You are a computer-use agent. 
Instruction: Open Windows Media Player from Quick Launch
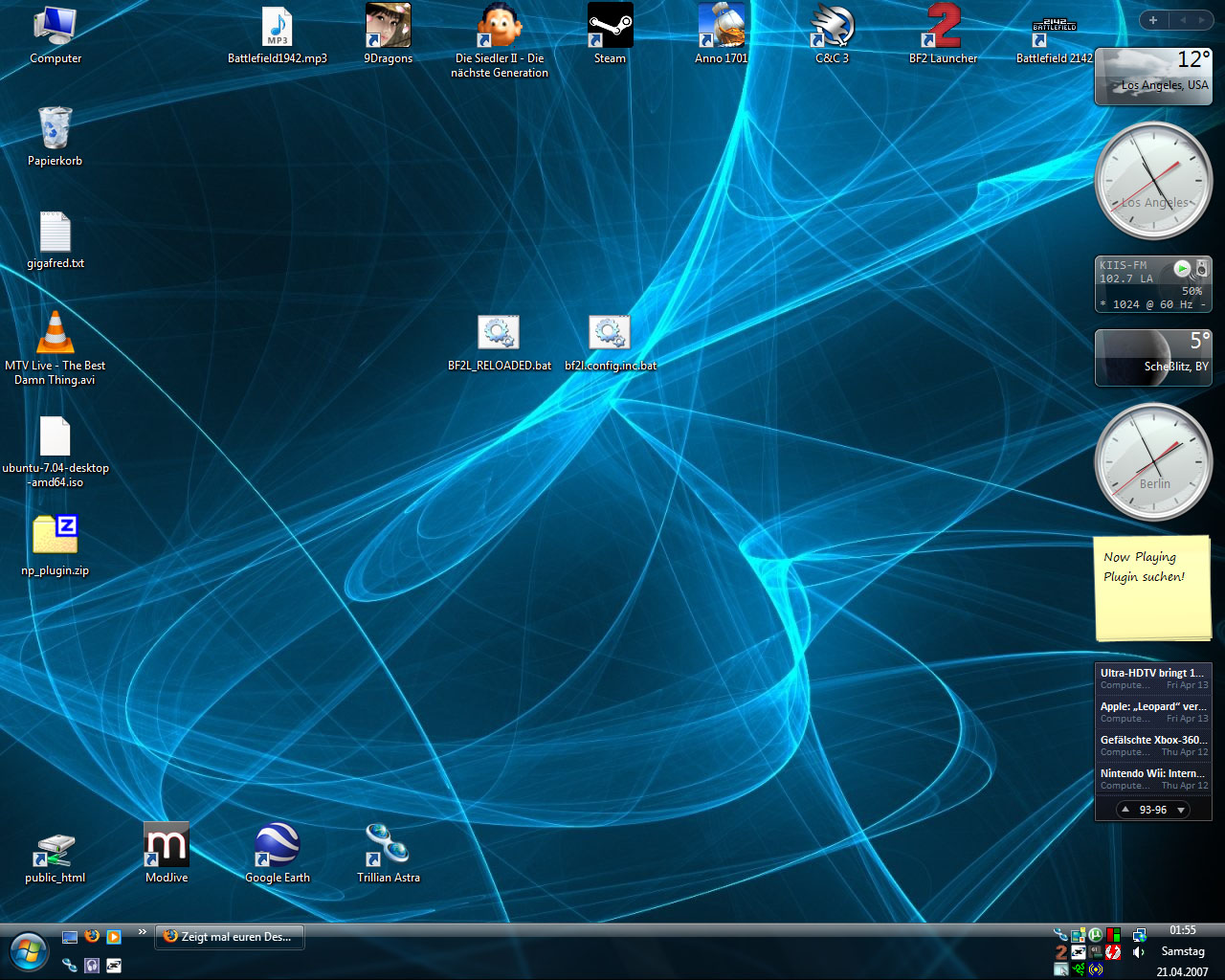coord(114,937)
